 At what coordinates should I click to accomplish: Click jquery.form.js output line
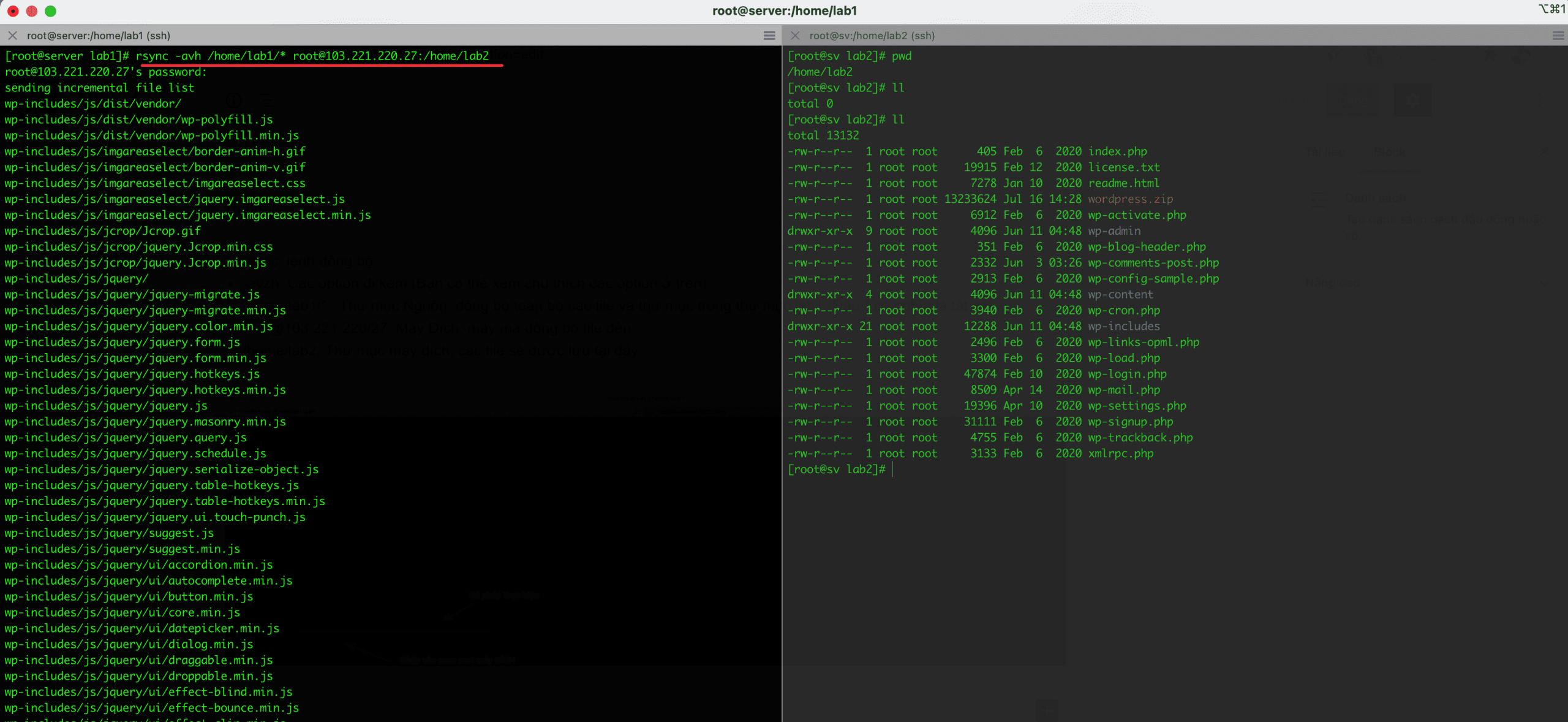[x=123, y=343]
